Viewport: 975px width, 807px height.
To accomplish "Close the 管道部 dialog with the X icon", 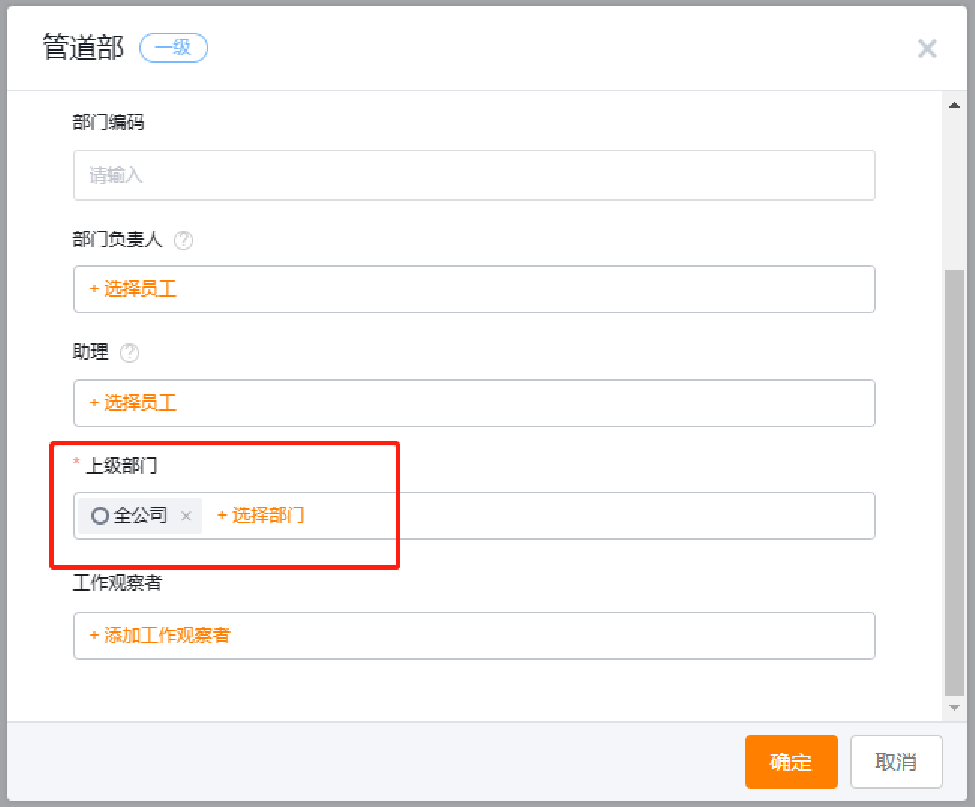I will point(926,48).
